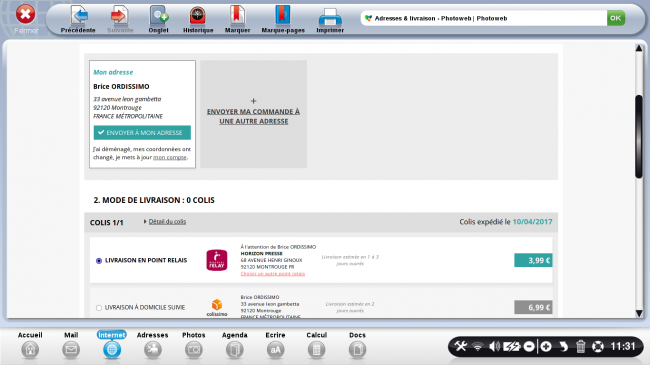Zoom out with the minus icon
Image resolution: width=650 pixels, height=365 pixels.
(x=529, y=346)
